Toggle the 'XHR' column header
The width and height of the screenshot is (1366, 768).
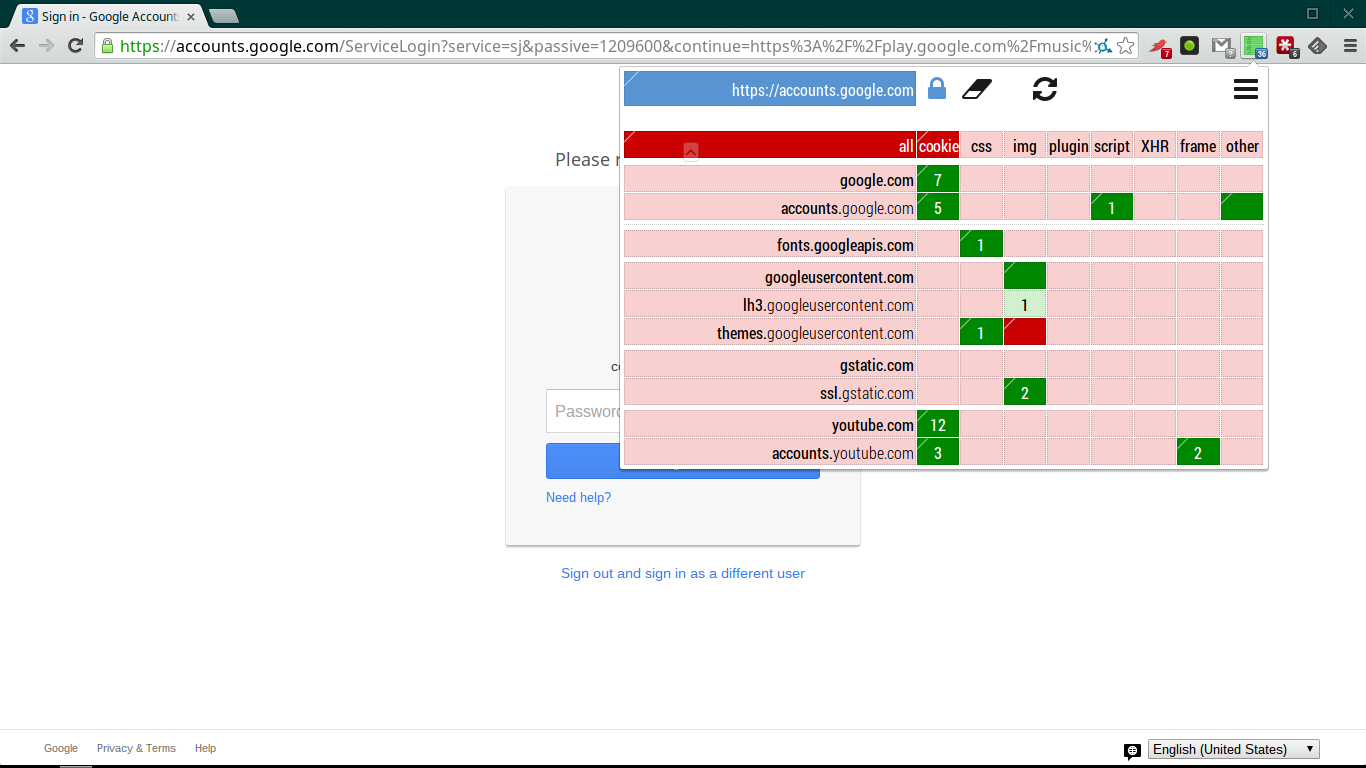(1155, 145)
